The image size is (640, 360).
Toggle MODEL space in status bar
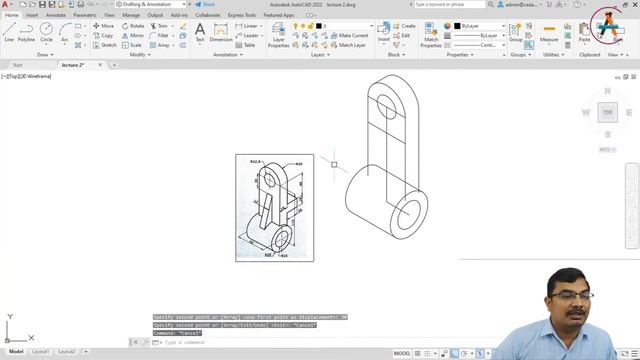pos(402,353)
